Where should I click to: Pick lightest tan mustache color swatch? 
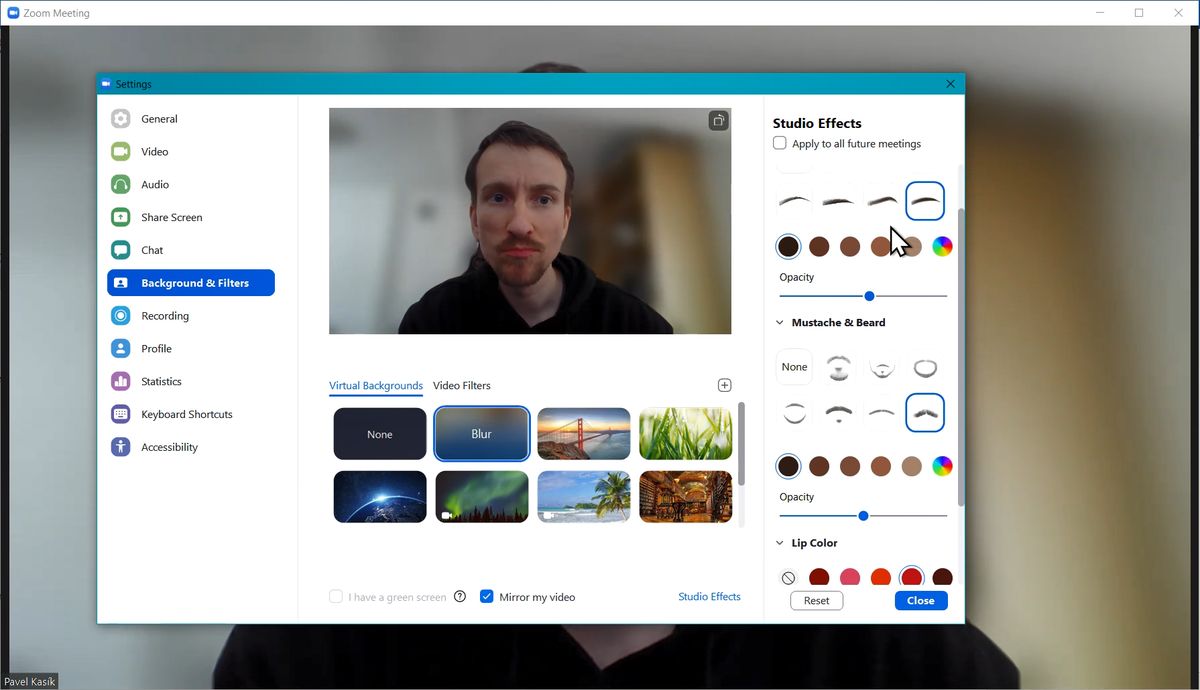tap(911, 466)
